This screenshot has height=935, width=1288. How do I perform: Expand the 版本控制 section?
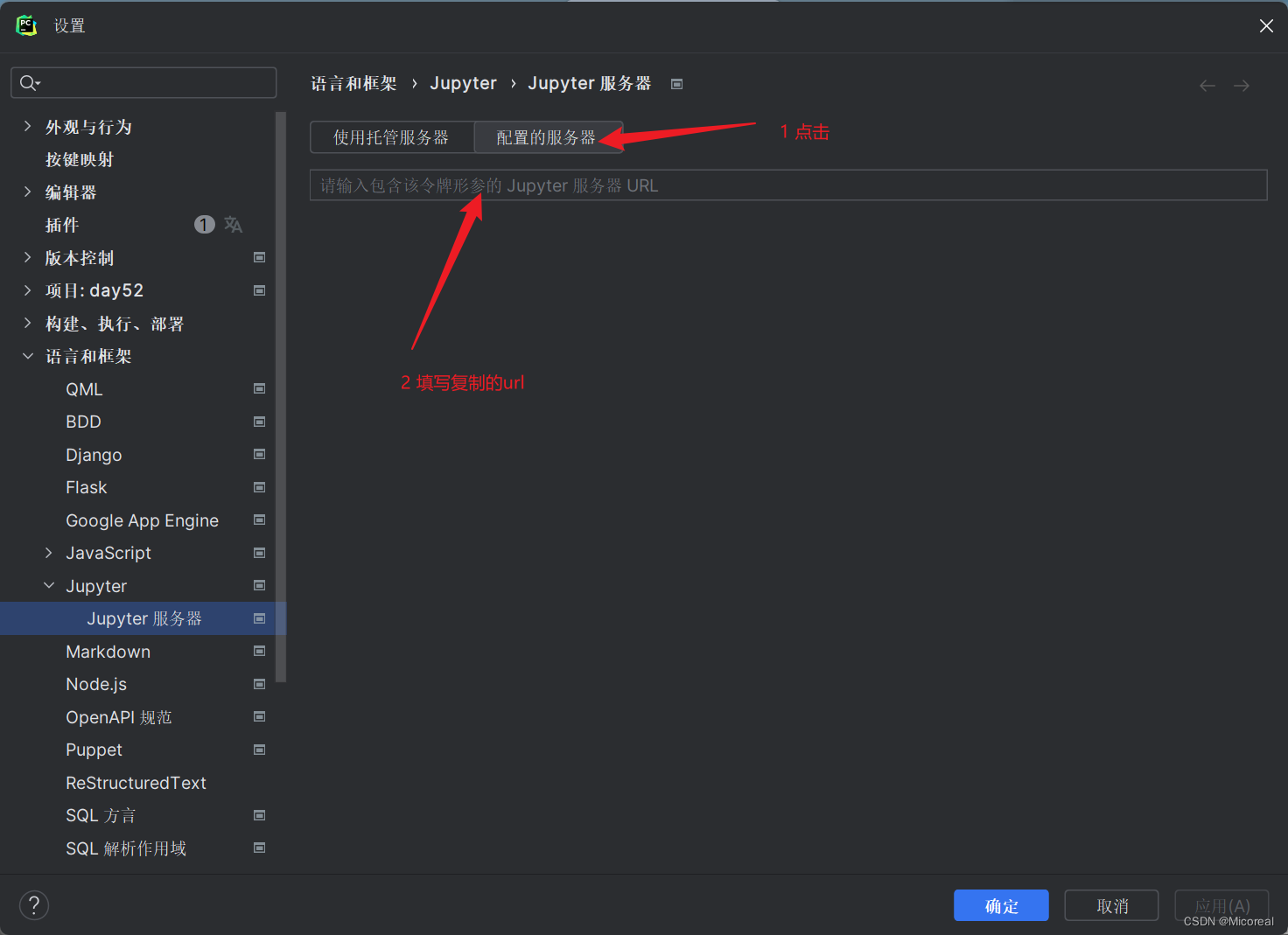27,257
